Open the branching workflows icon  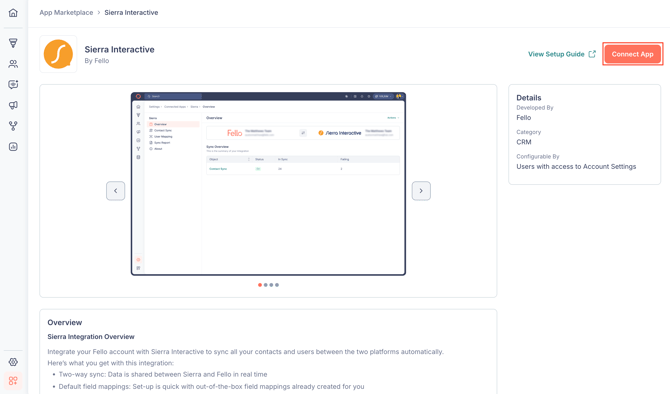(13, 126)
